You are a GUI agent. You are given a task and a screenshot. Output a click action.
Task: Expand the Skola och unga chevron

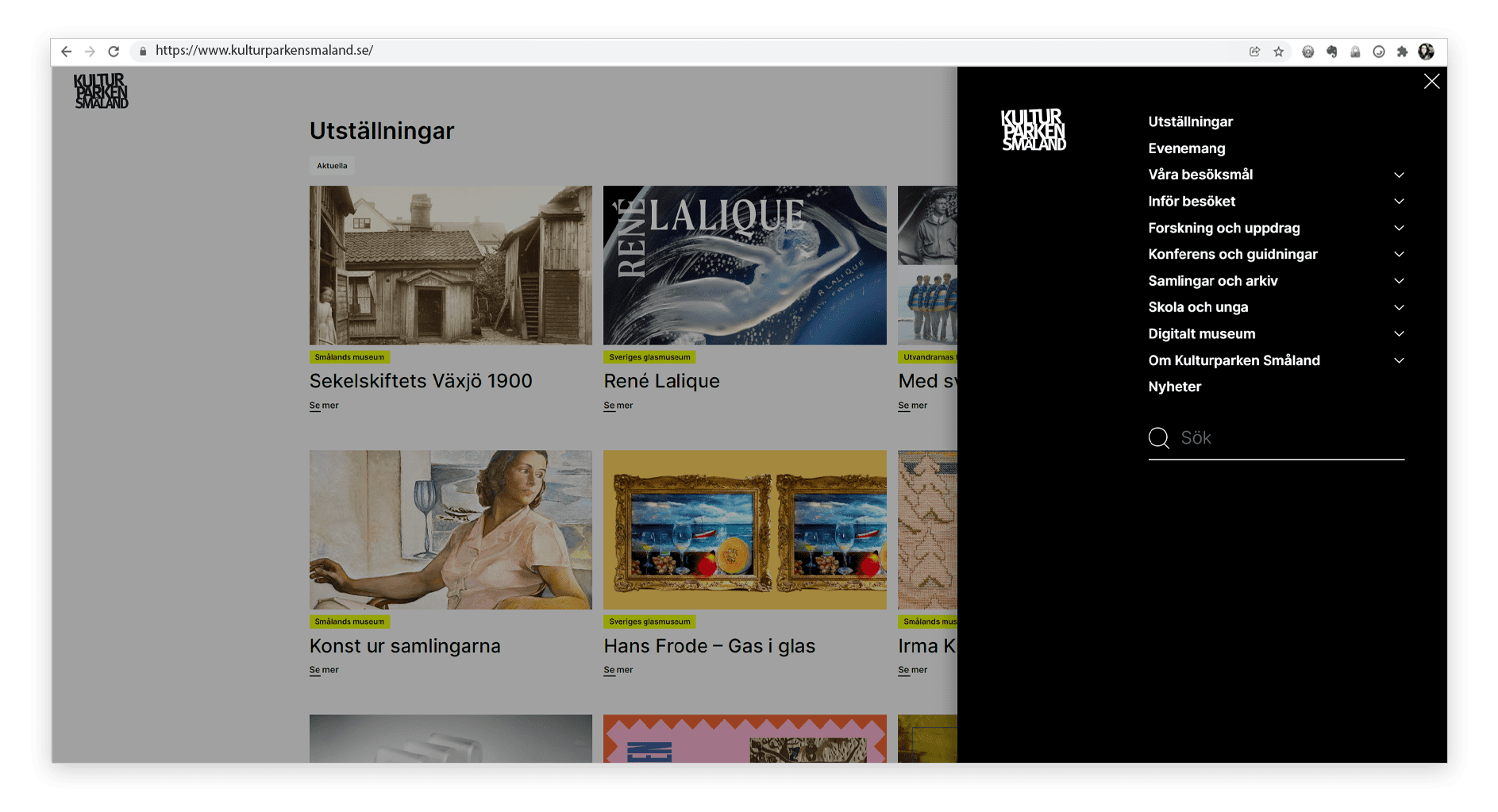pos(1399,307)
